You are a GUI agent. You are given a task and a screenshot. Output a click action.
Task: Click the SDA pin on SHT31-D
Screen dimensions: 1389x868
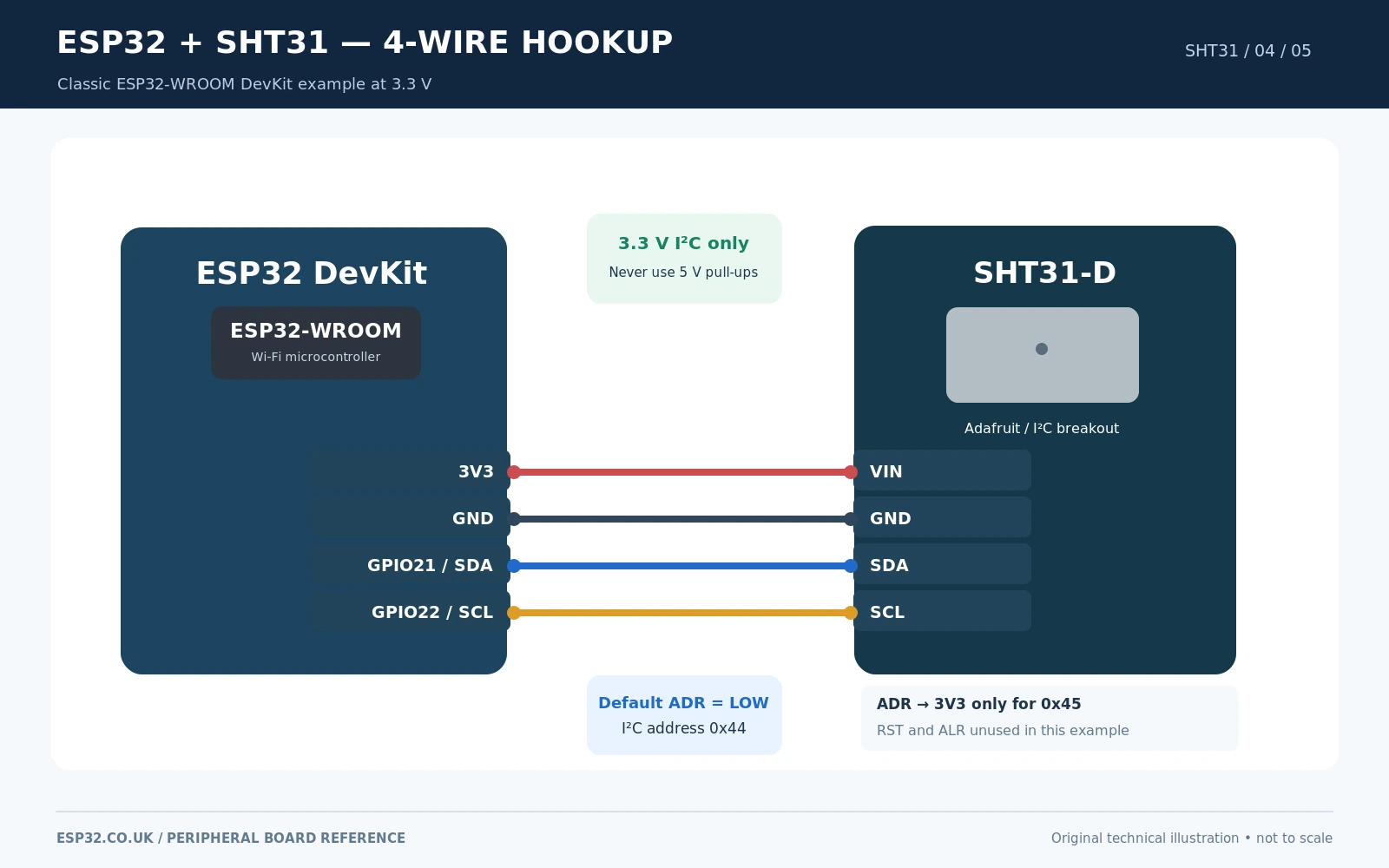point(943,564)
